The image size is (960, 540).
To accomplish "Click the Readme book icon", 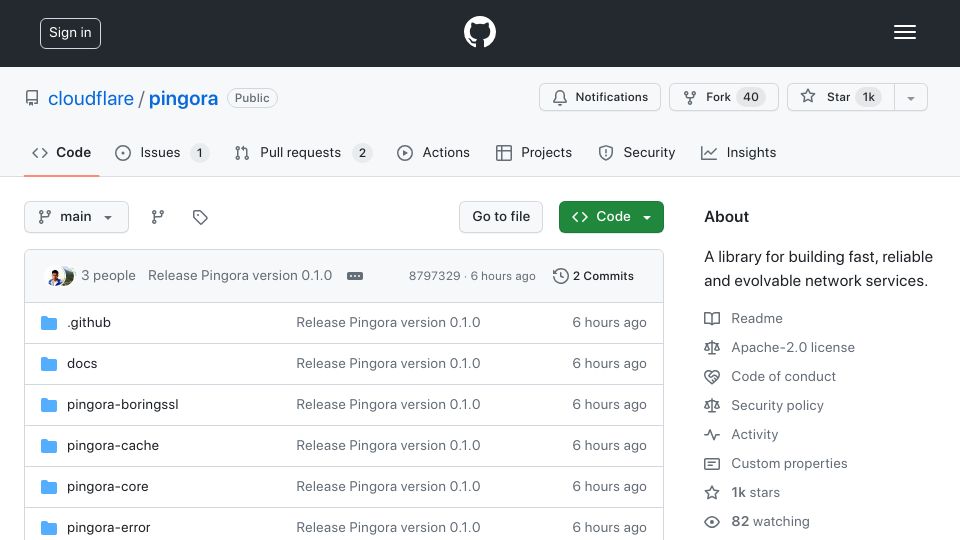I will click(x=712, y=318).
